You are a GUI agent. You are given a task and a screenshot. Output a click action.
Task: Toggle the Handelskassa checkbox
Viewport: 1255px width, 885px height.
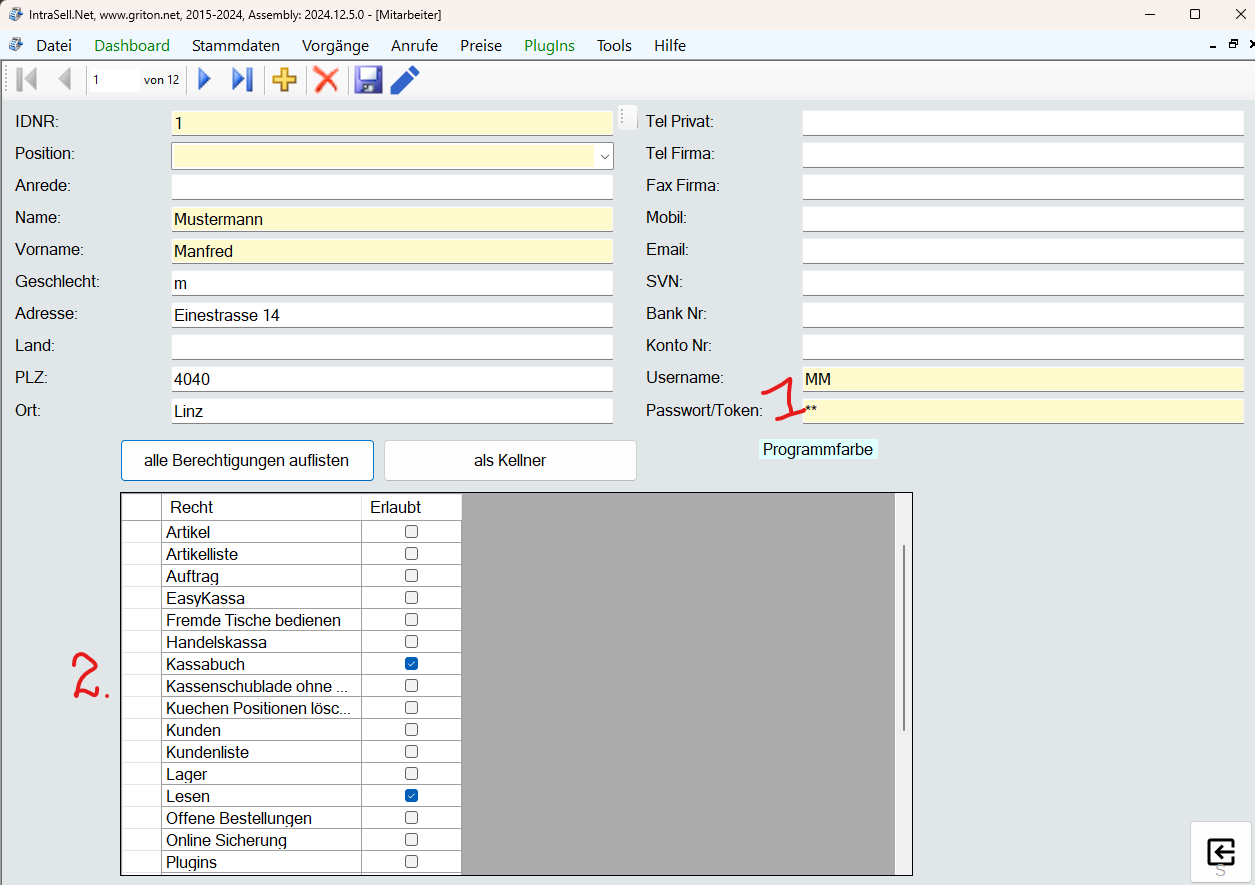[411, 642]
